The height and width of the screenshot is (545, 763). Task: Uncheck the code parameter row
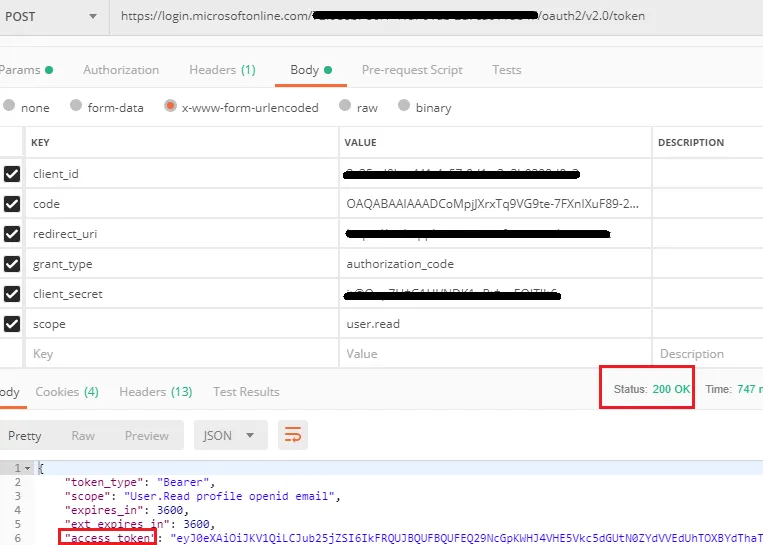(12, 204)
